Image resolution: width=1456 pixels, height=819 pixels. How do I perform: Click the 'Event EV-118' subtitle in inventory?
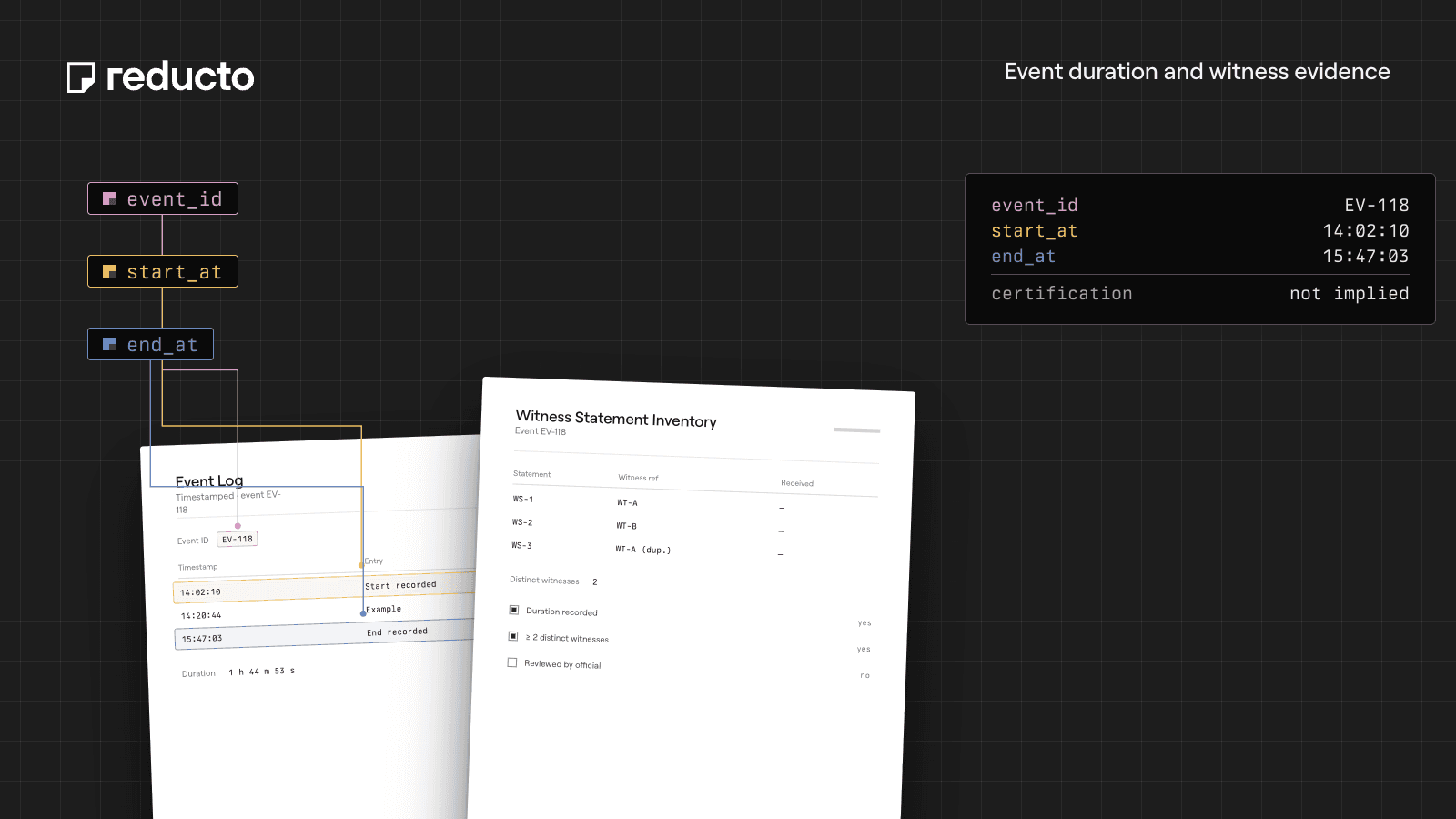(x=541, y=431)
